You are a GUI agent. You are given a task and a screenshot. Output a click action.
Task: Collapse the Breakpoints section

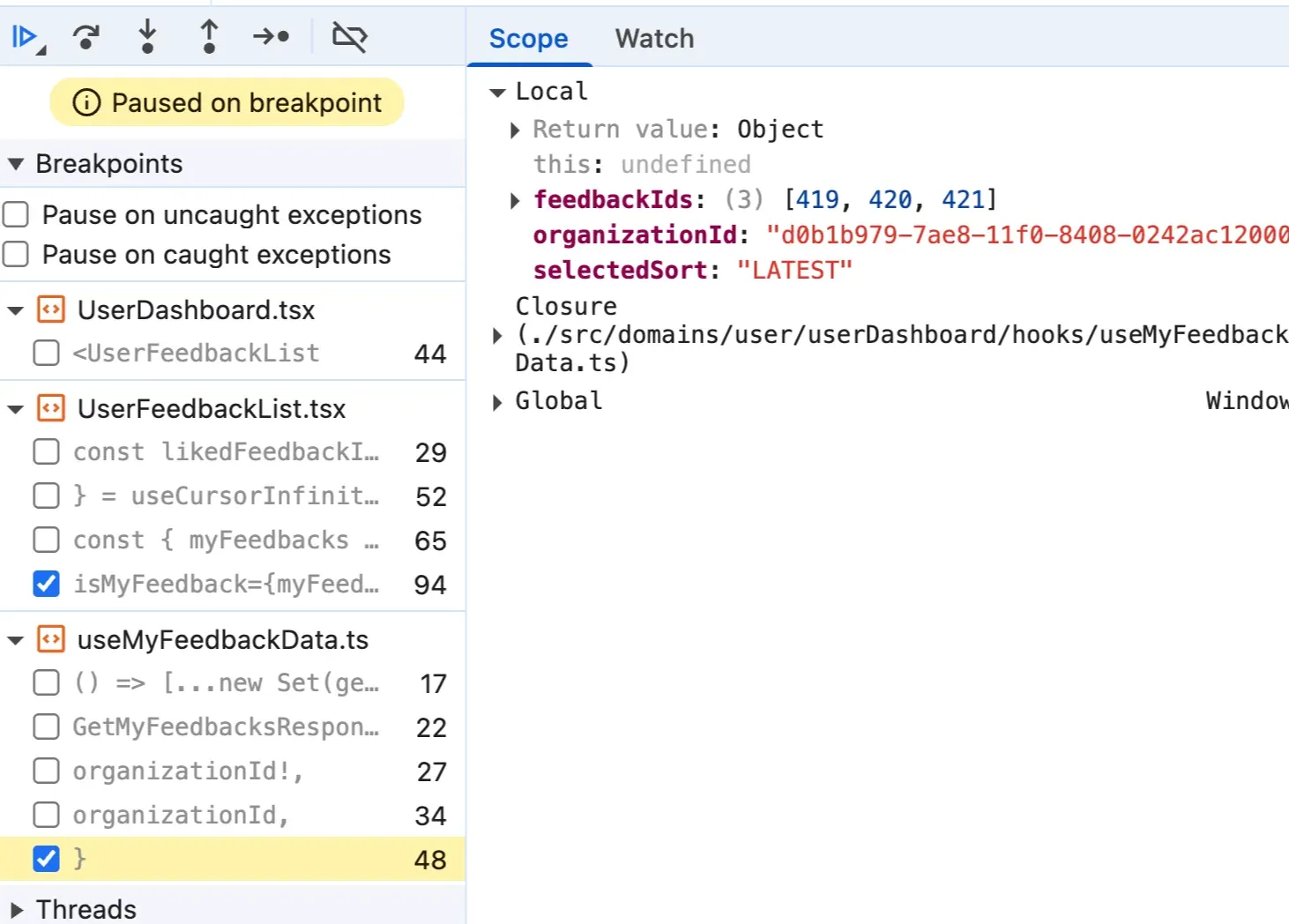click(x=16, y=164)
